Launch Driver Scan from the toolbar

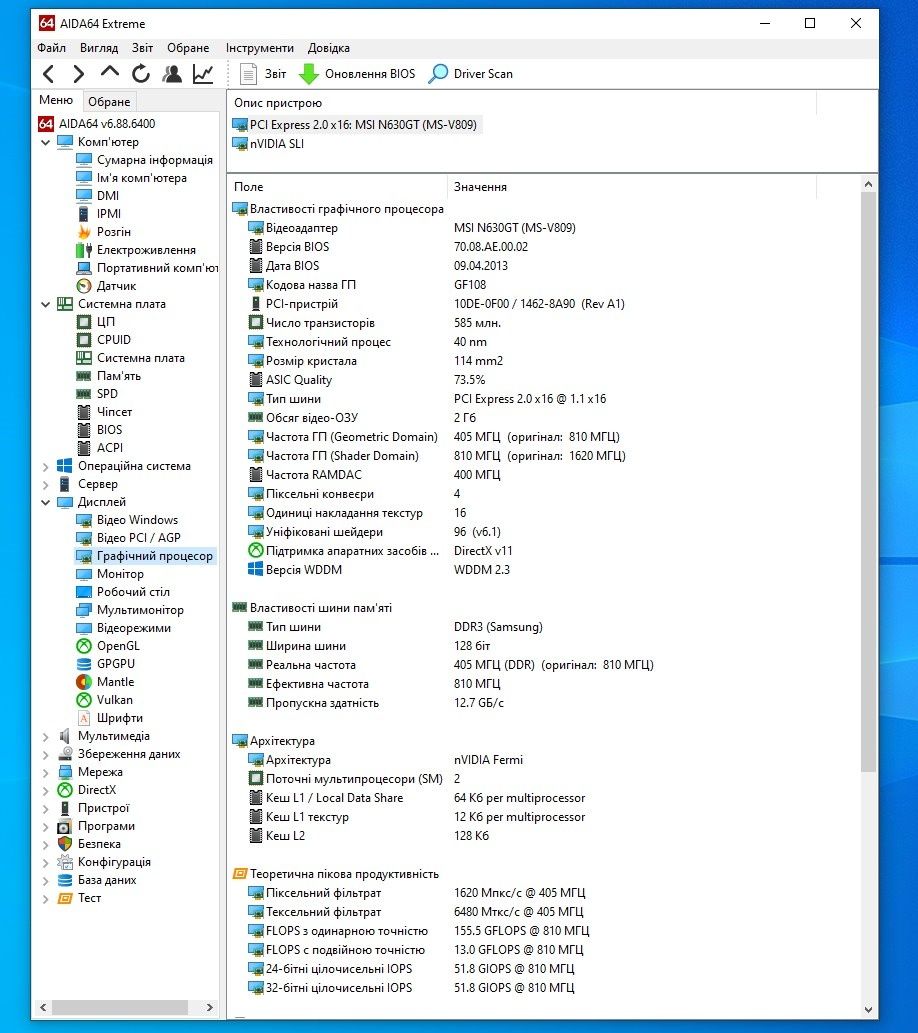click(x=471, y=74)
